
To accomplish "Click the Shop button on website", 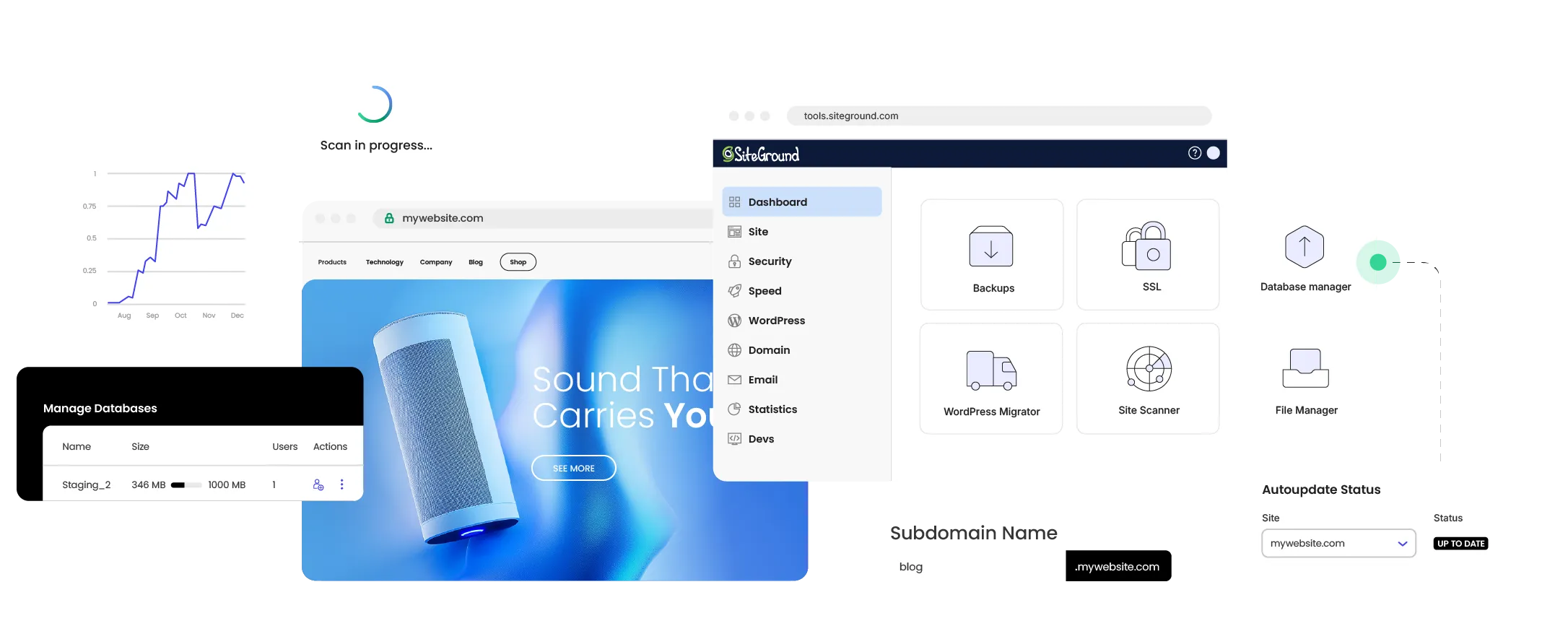I will 518,262.
